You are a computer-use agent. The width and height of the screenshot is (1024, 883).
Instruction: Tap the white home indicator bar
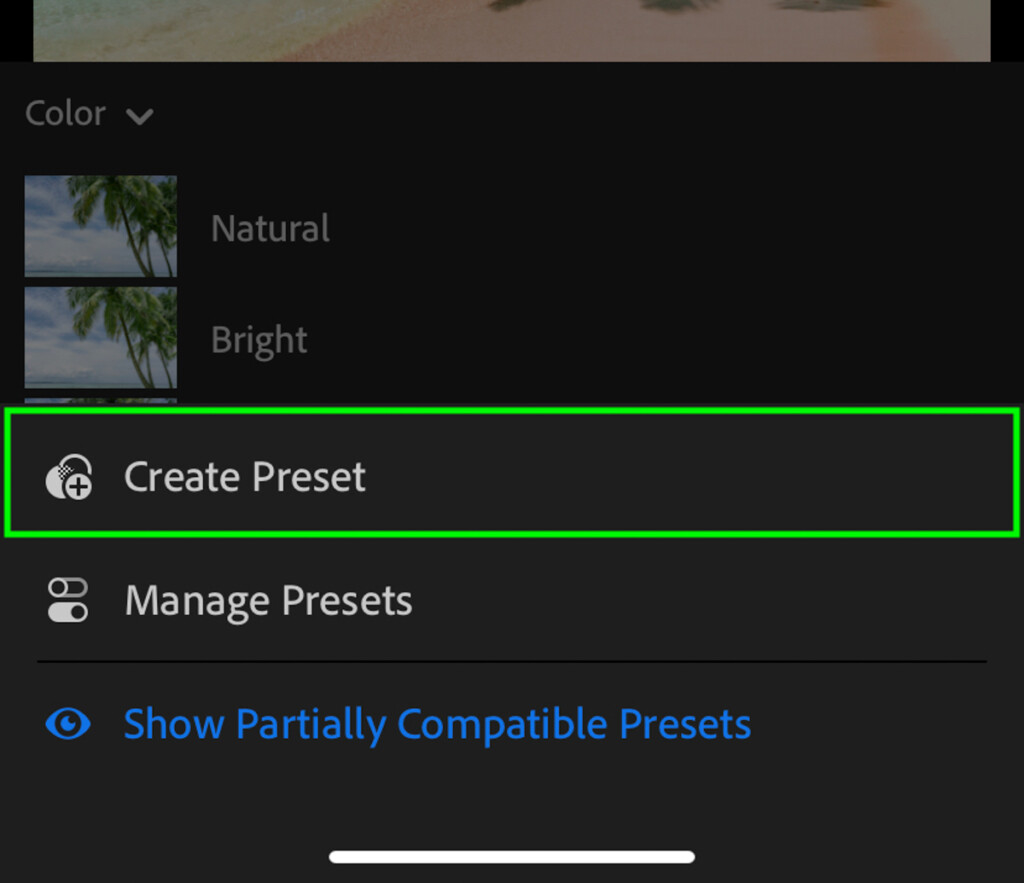click(x=512, y=856)
